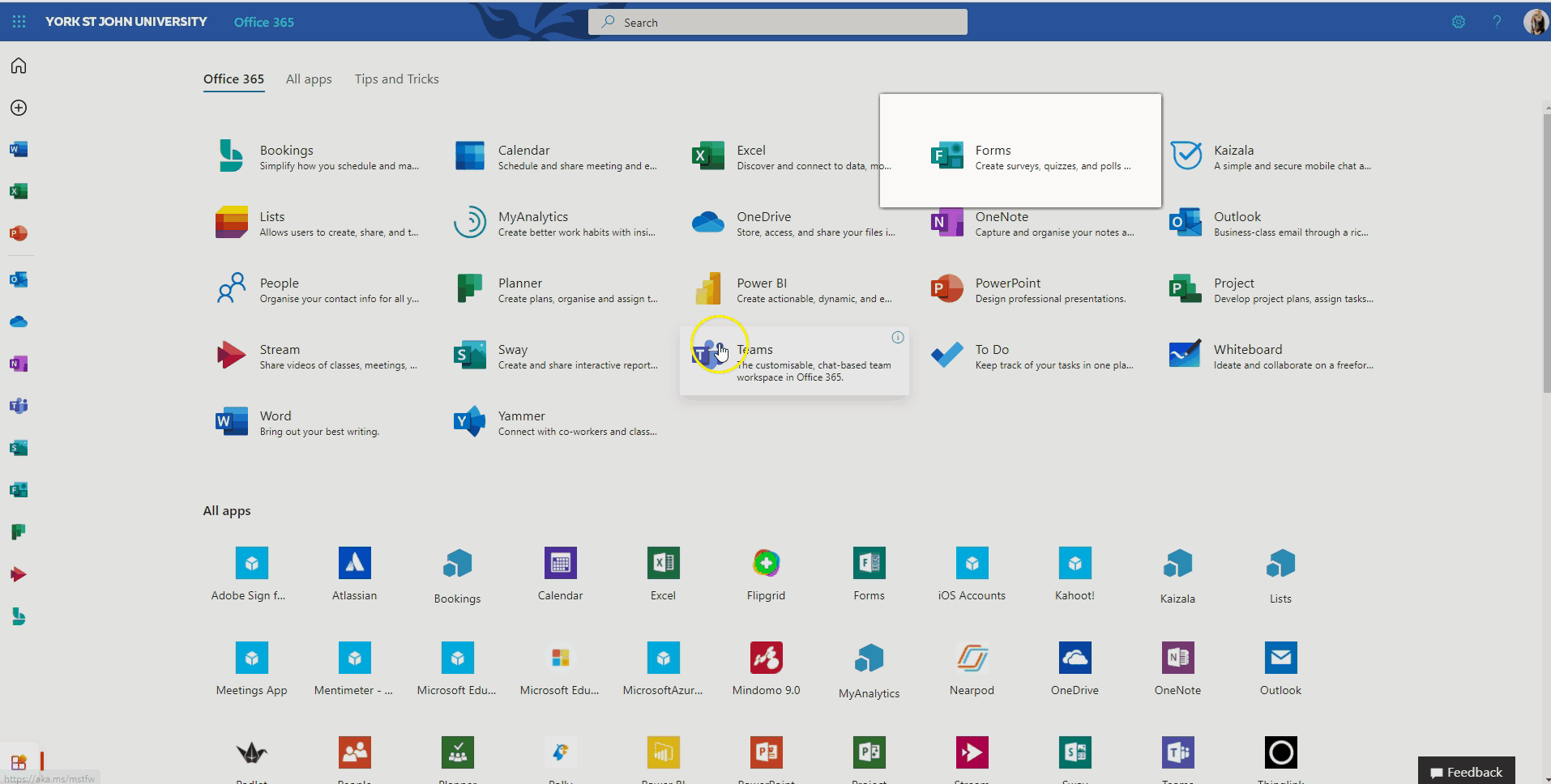Viewport: 1551px width, 784px height.
Task: Switch to the Office 365 tab
Action: click(233, 79)
